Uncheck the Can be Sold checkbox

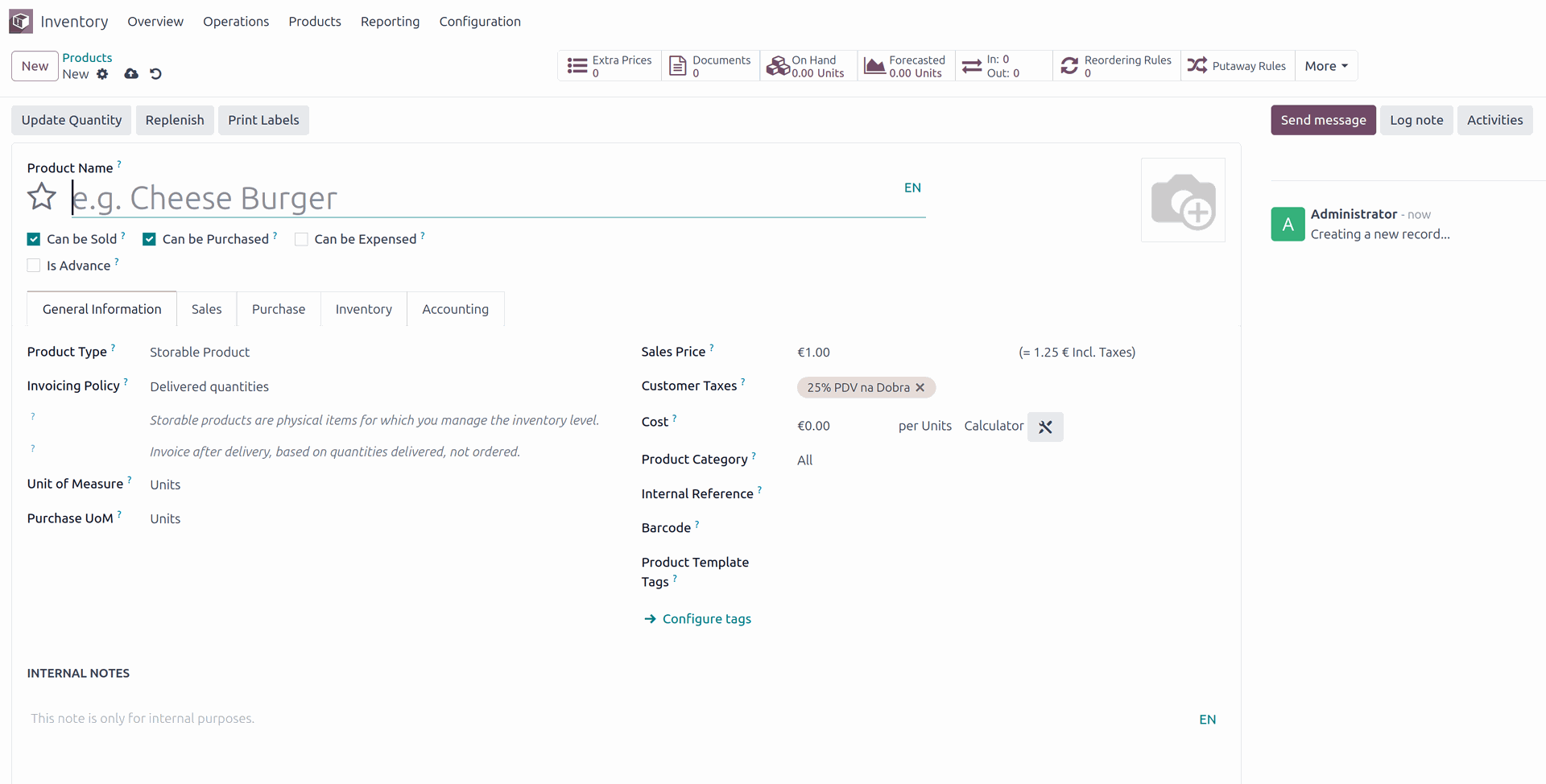tap(34, 239)
